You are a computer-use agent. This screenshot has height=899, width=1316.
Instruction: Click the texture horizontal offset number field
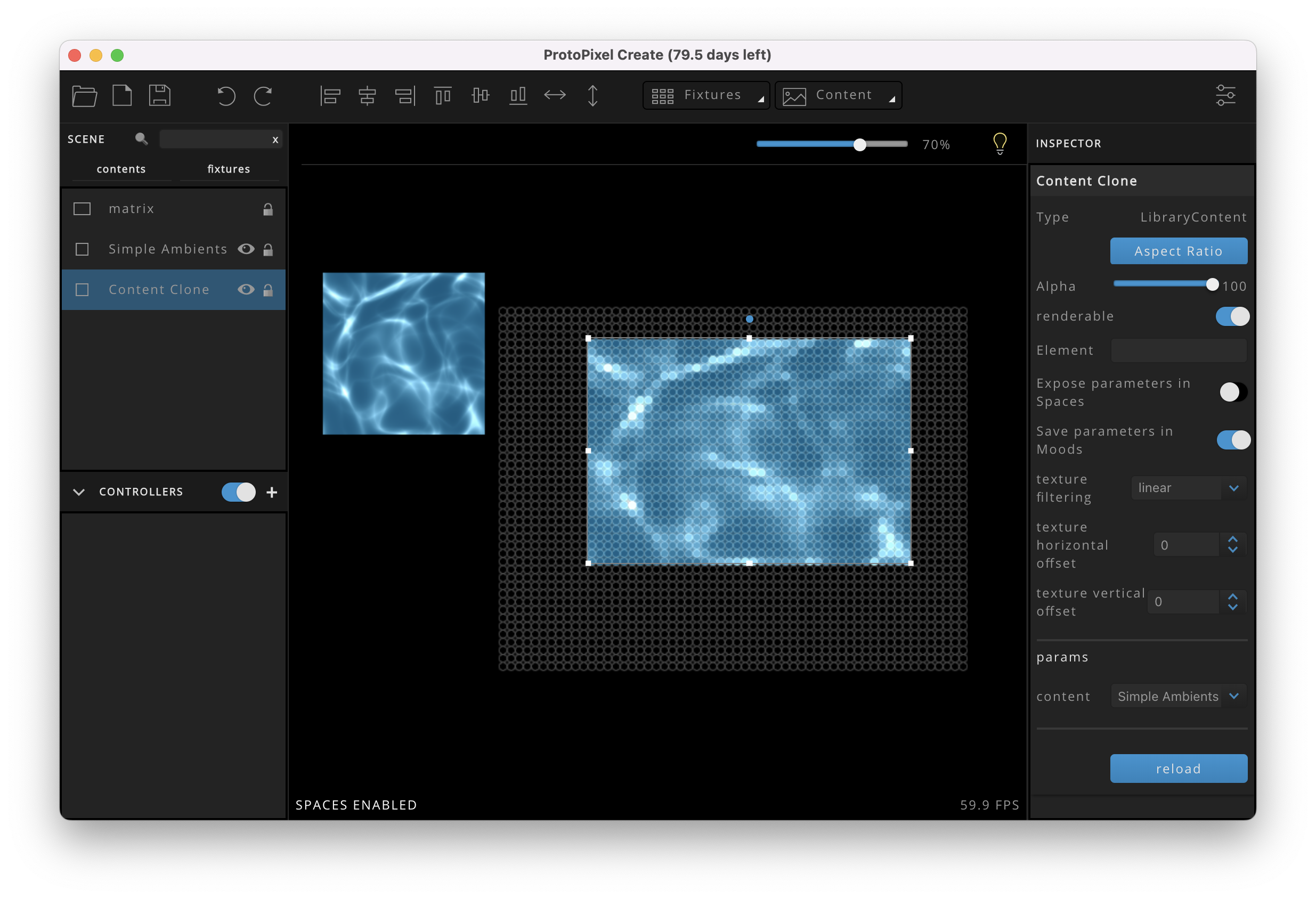point(1186,545)
